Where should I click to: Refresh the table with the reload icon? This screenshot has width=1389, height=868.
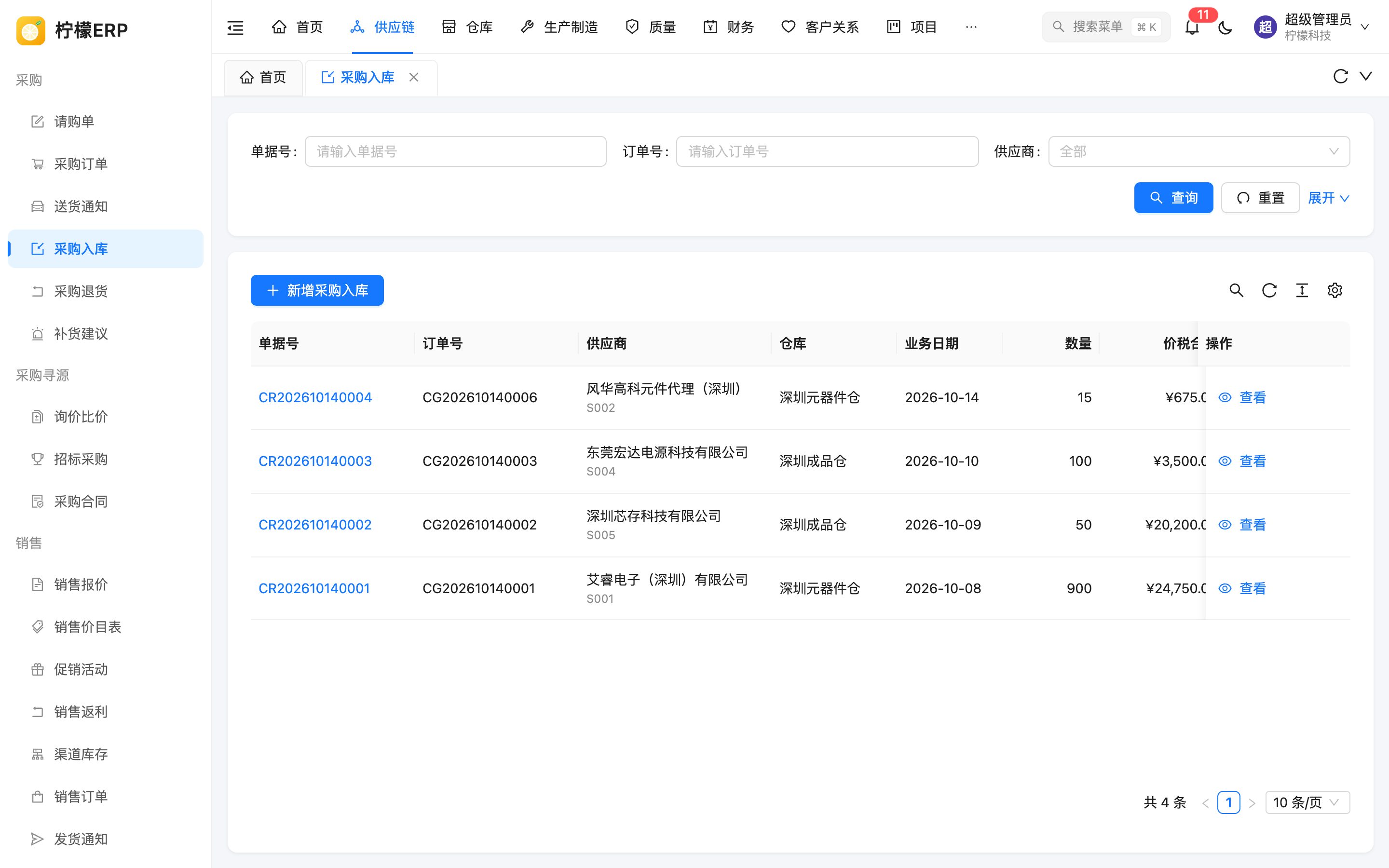coord(1269,290)
